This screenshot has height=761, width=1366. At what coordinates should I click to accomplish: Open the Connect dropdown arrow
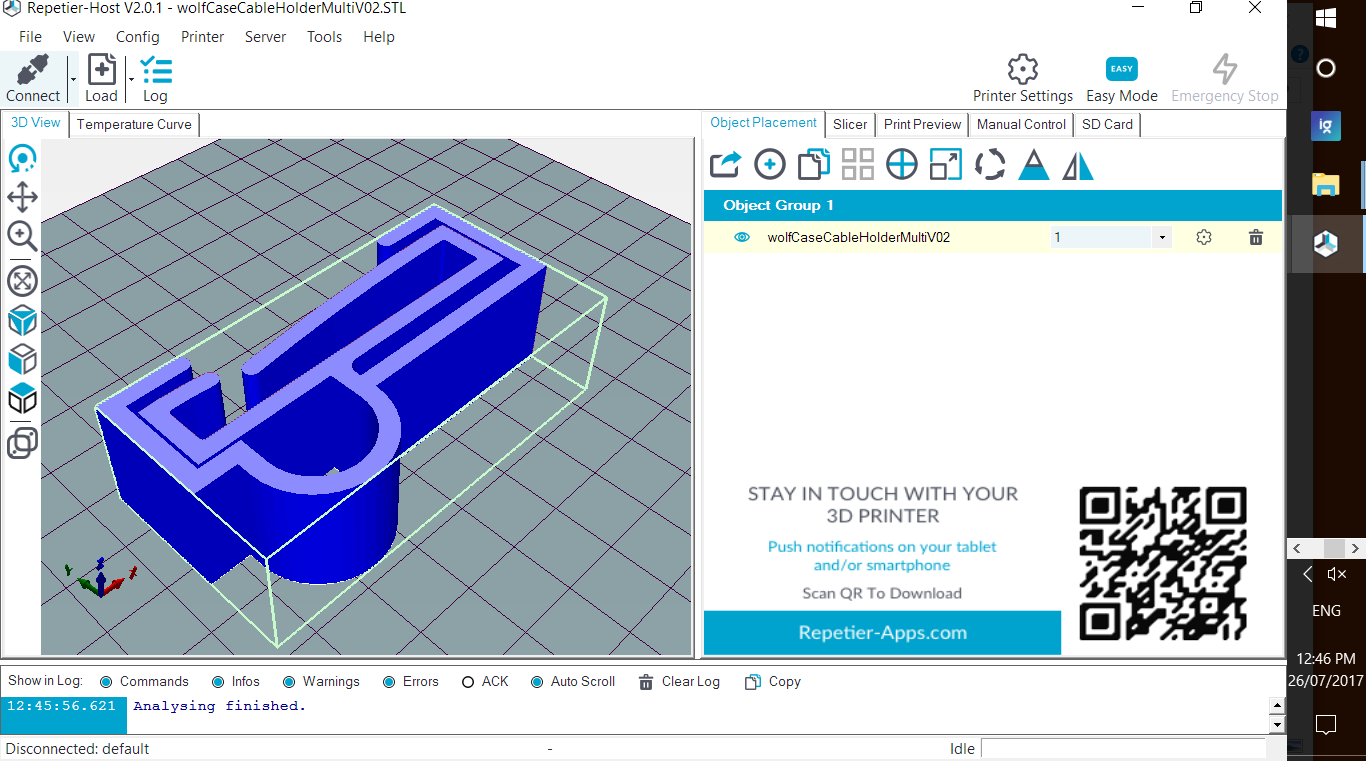click(x=73, y=78)
